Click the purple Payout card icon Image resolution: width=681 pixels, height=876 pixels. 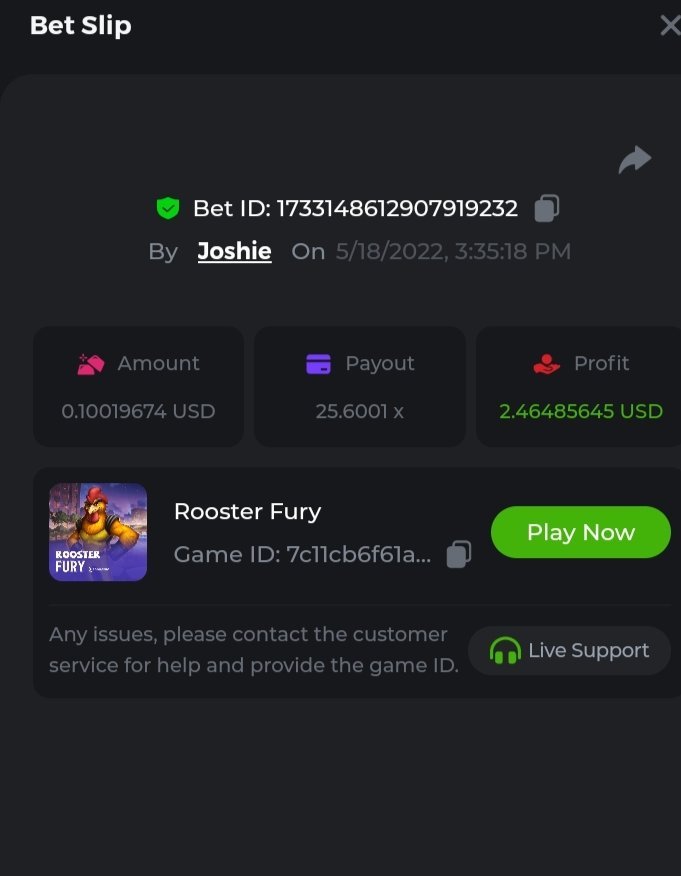pyautogui.click(x=318, y=364)
